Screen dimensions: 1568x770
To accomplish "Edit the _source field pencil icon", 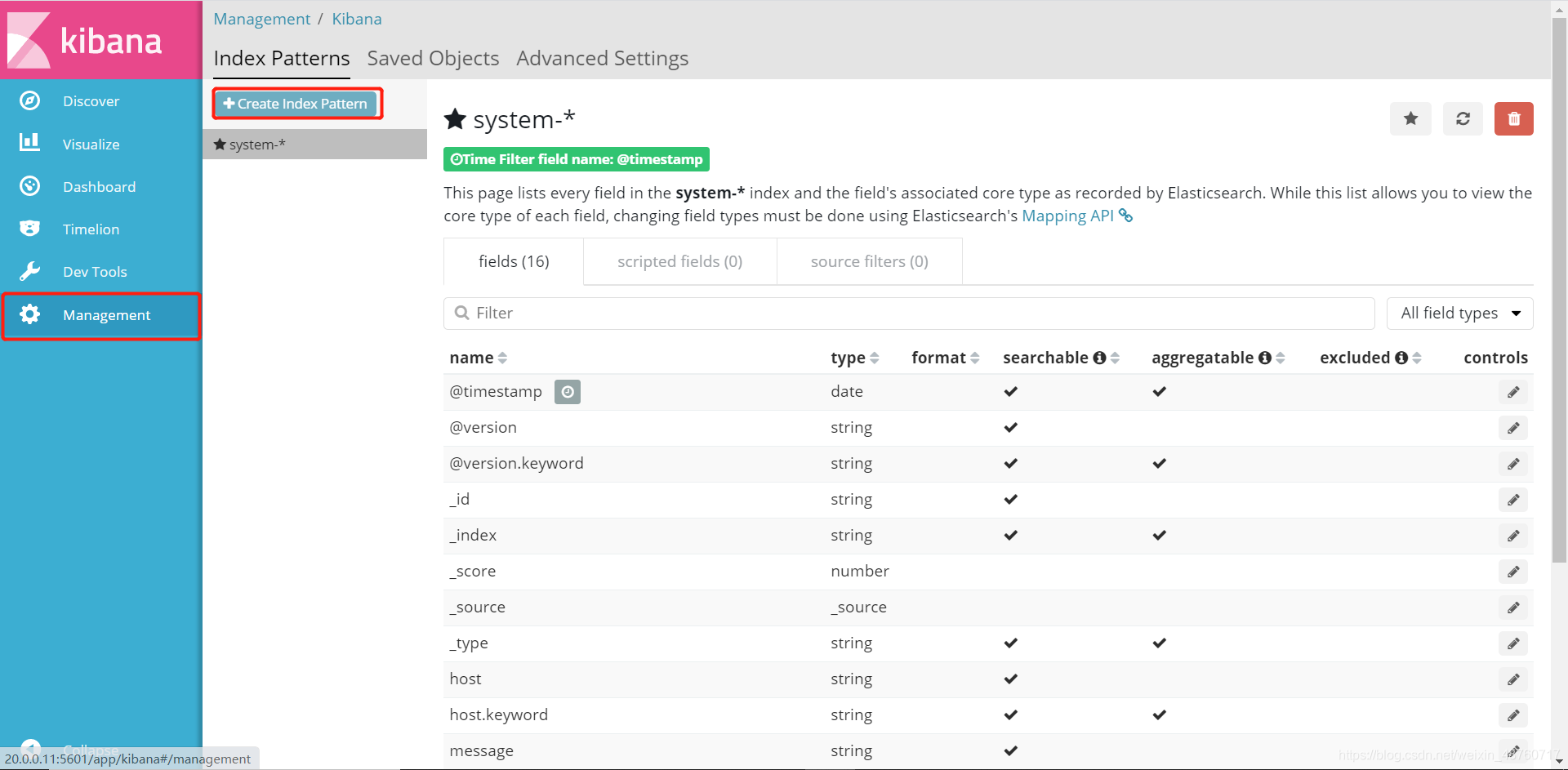I will [x=1513, y=608].
